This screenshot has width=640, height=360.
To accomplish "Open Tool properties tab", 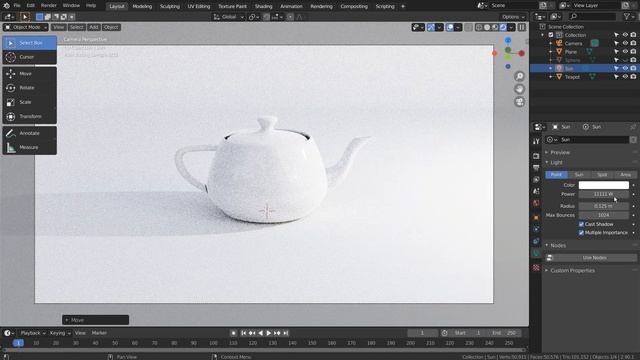I will click(536, 141).
